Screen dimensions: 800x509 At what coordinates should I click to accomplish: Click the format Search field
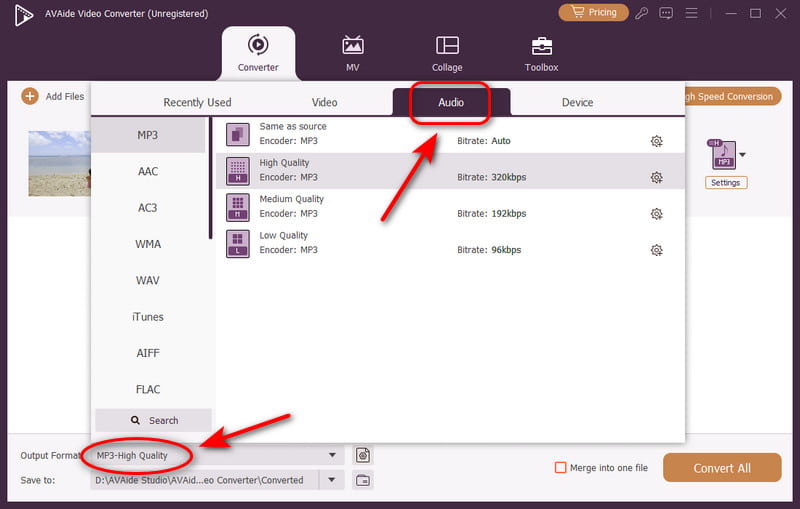click(x=154, y=420)
